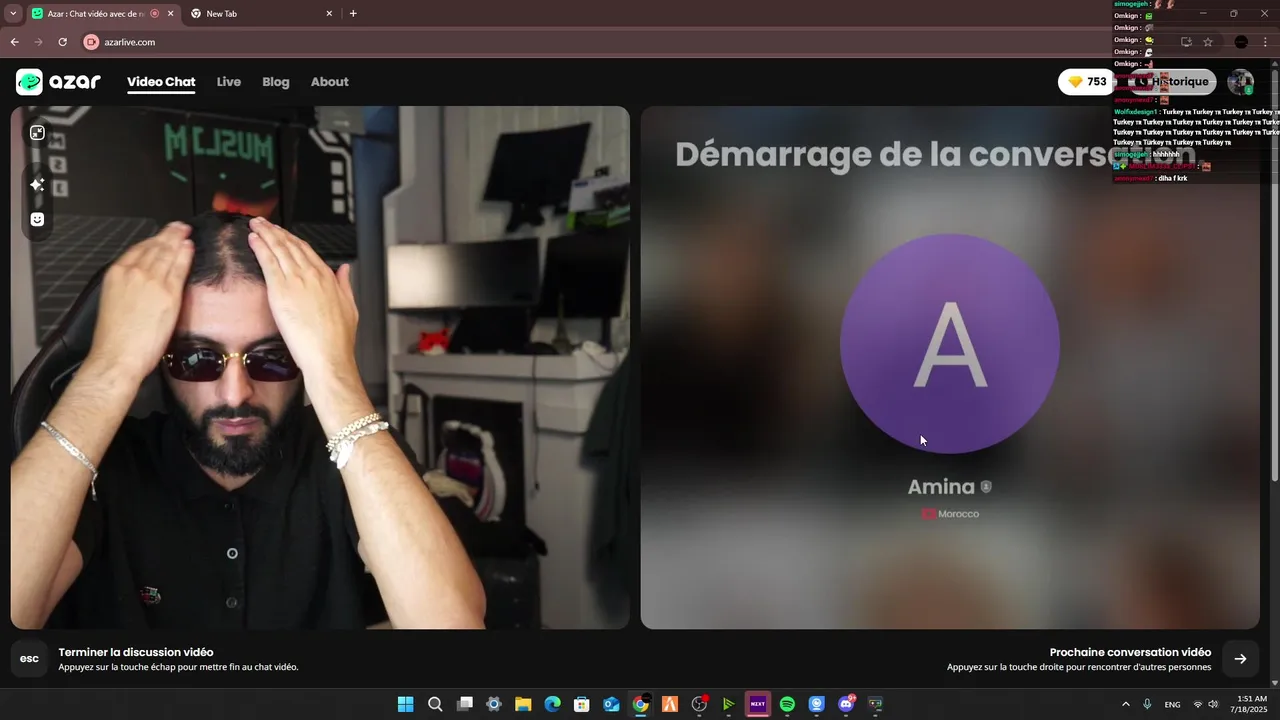Open the Wi-Fi network tray icon
1280x720 pixels.
(1198, 704)
